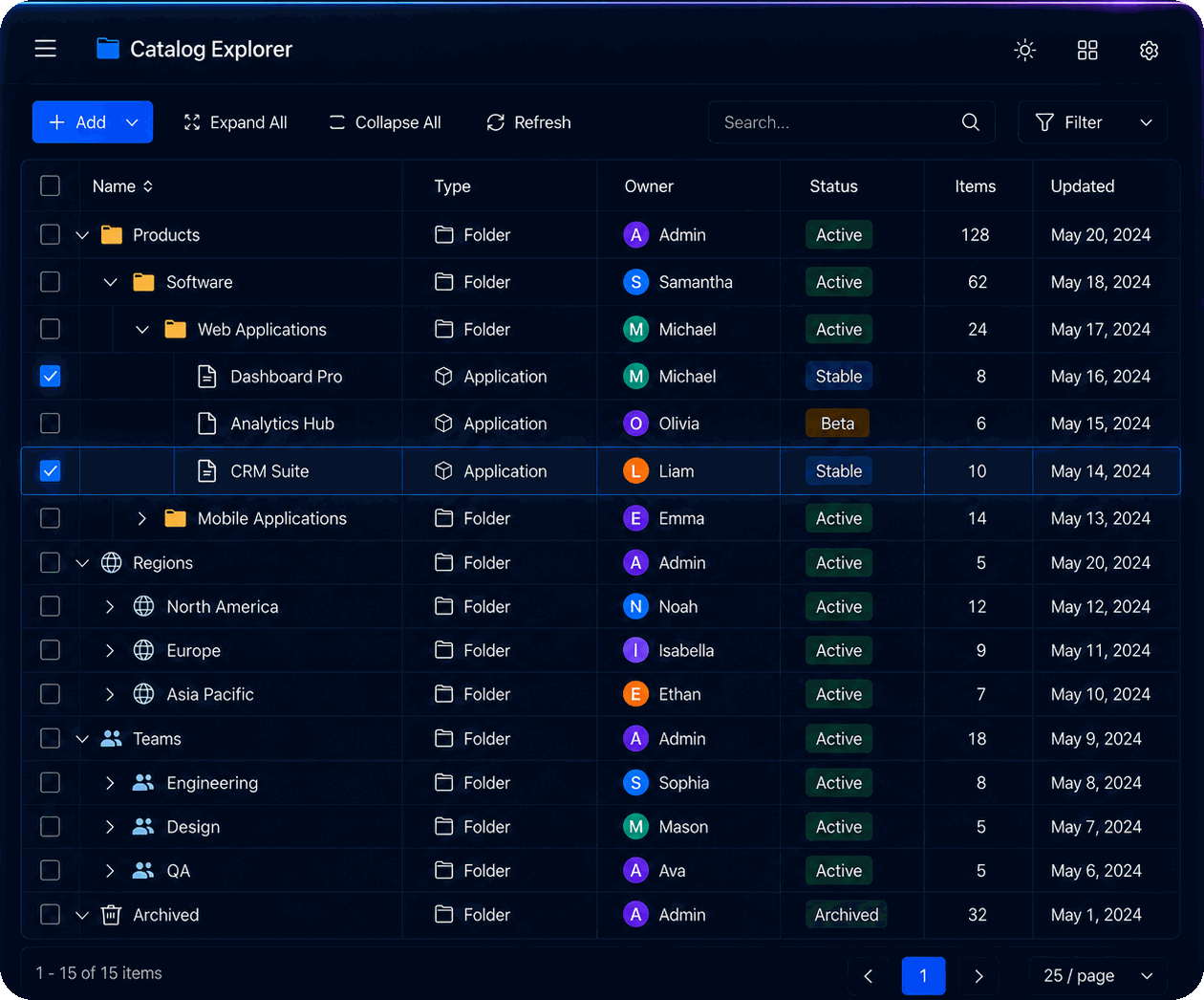Click the CRM Suite document icon

(x=206, y=471)
